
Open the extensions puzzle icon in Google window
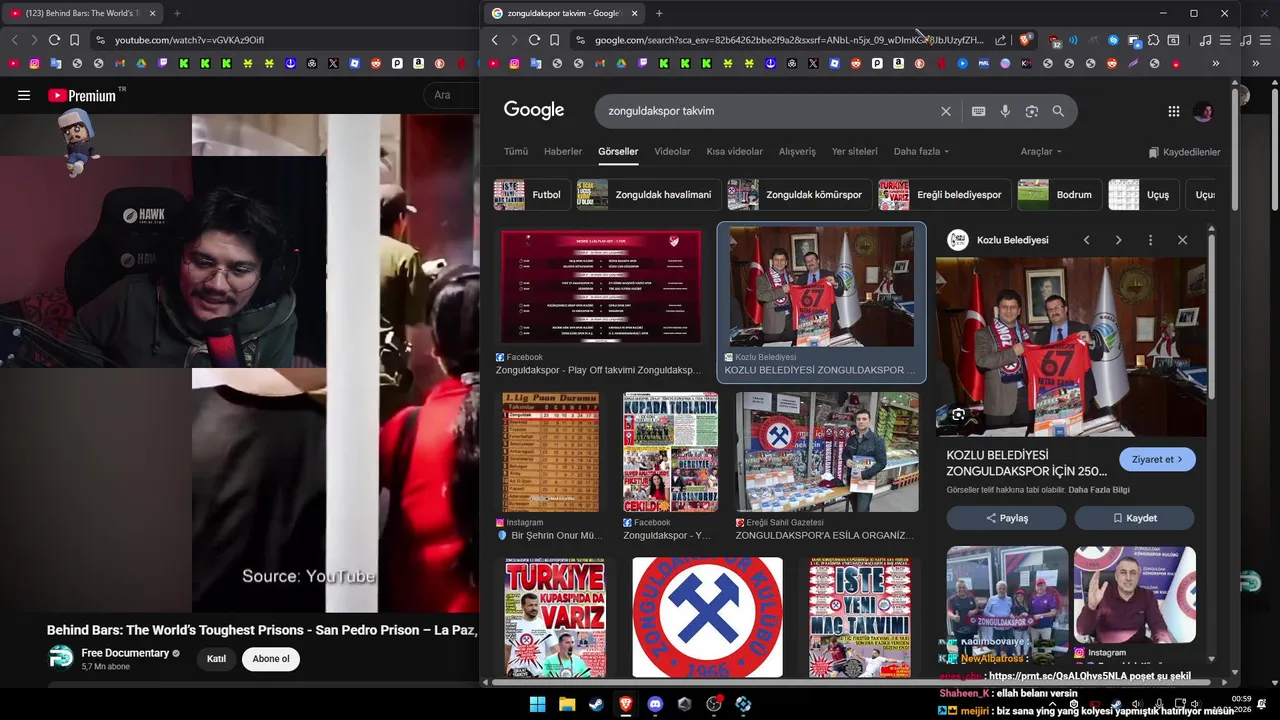(x=1153, y=40)
